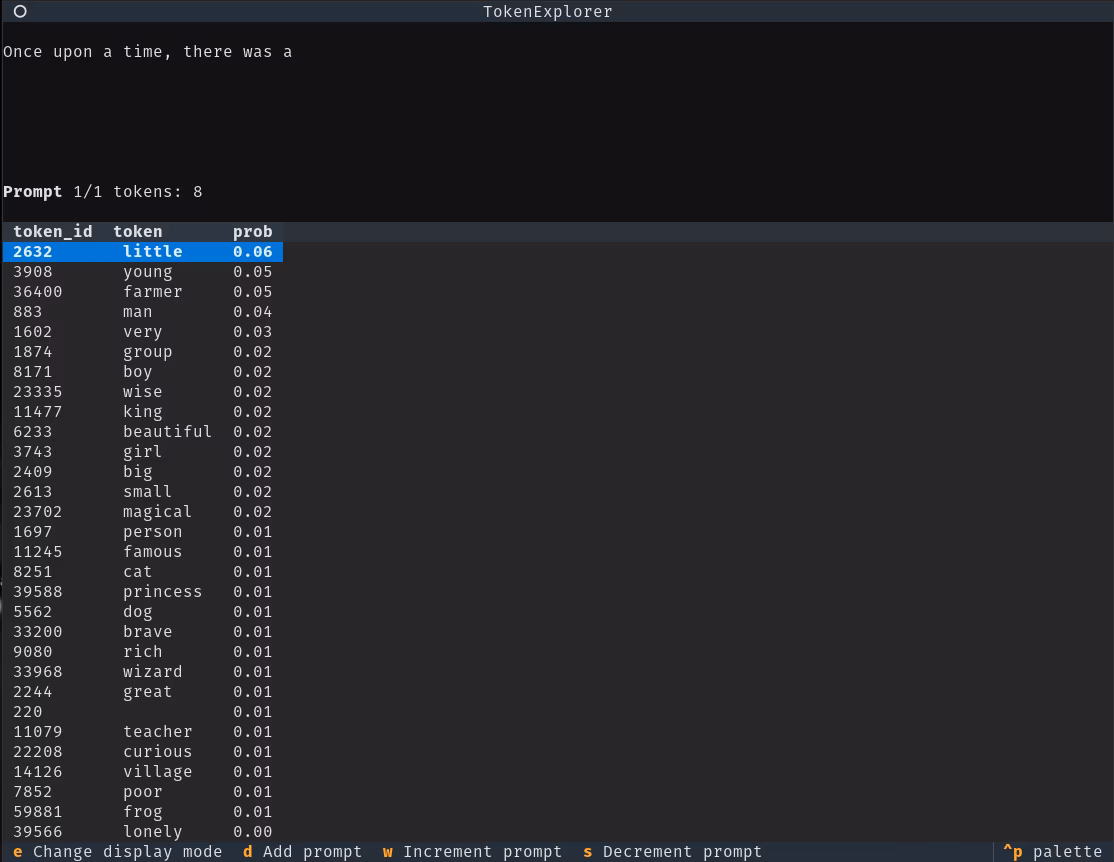
Task: Select the 'lonely' token row
Action: point(143,831)
